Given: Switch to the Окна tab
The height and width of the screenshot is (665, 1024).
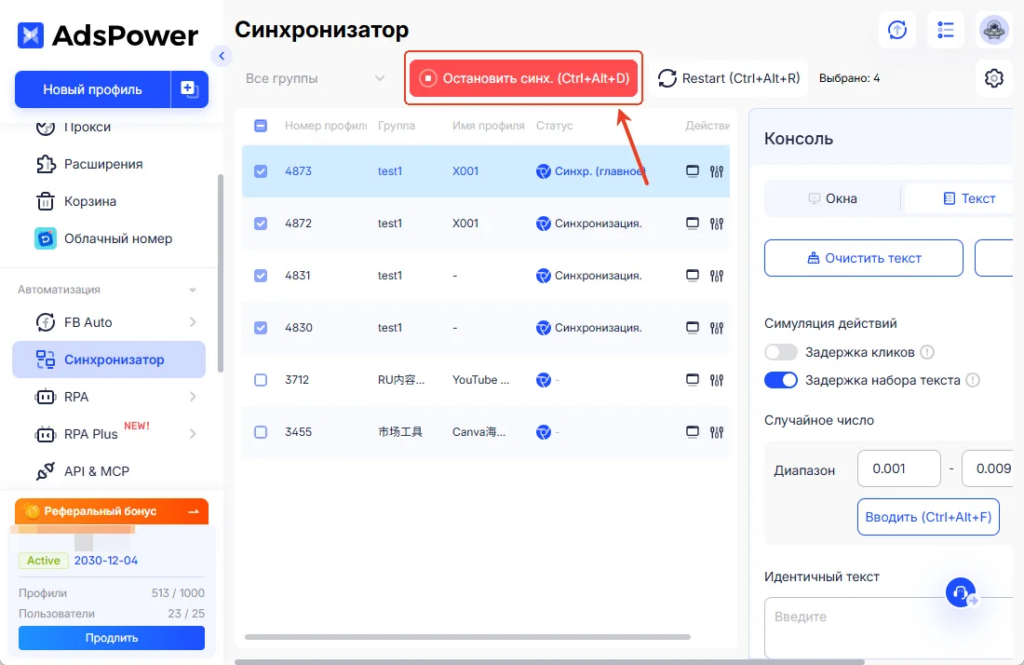Looking at the screenshot, I should [x=833, y=199].
